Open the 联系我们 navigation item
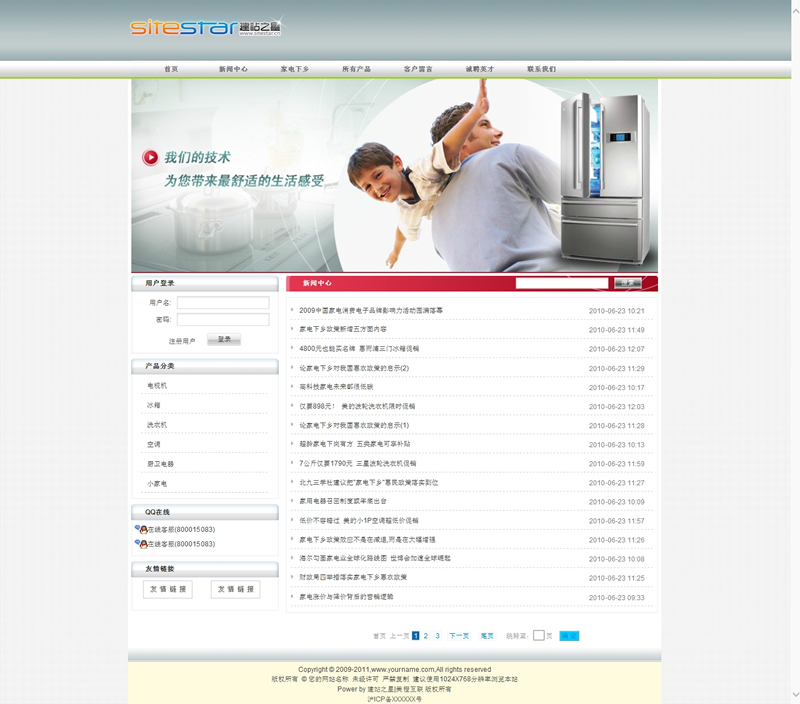Image resolution: width=800 pixels, height=704 pixels. pos(541,69)
